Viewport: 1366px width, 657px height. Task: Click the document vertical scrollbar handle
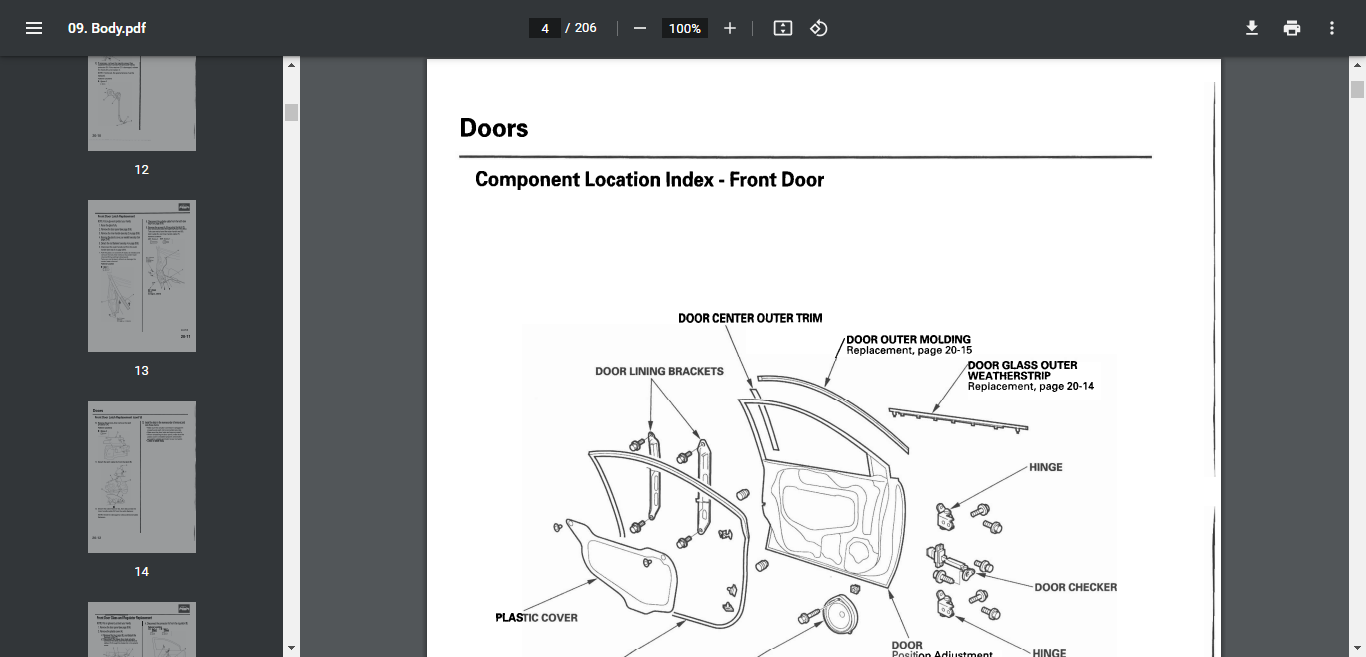(x=1357, y=89)
